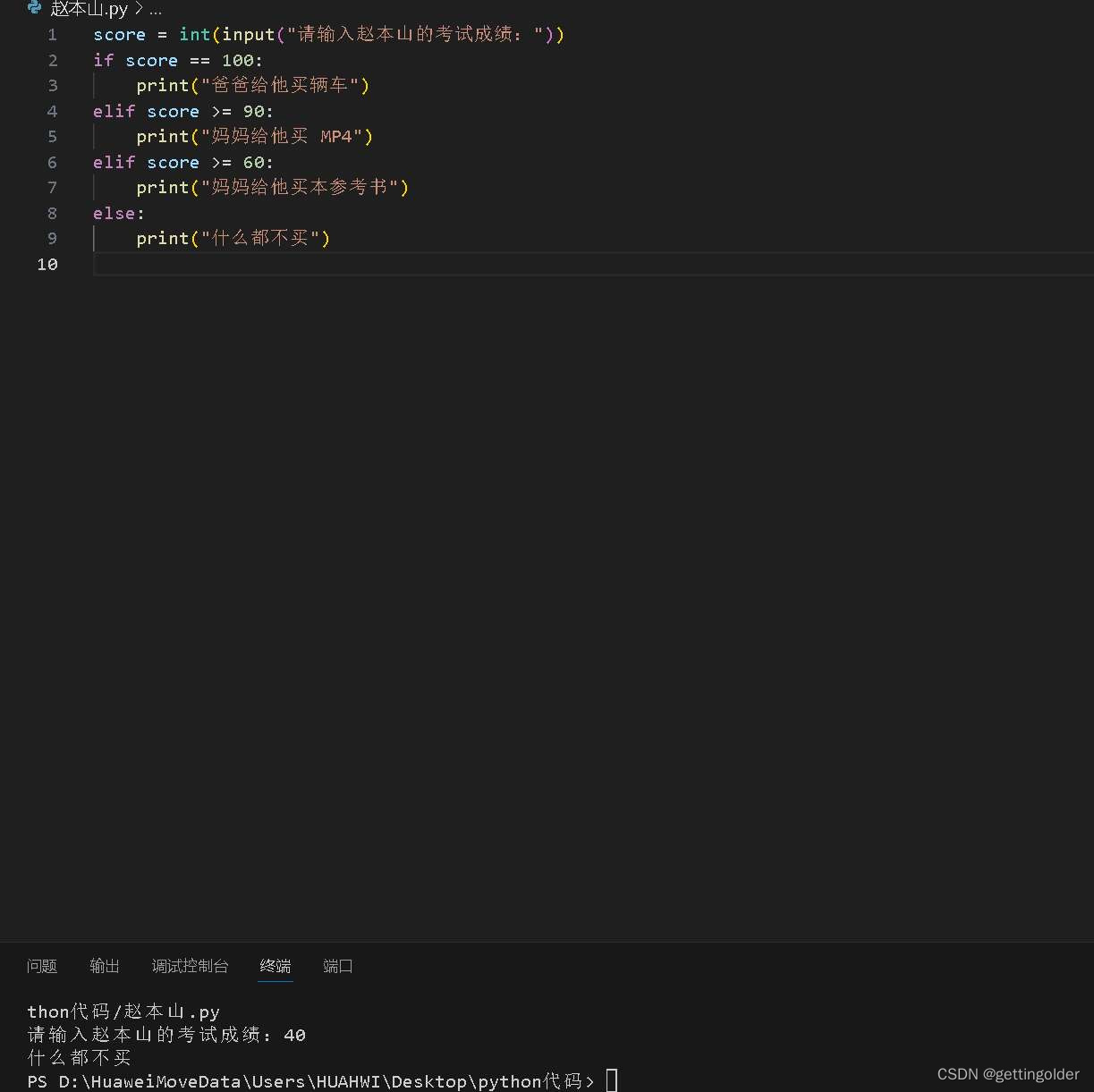Click line number 5 in the gutter
Viewport: 1094px width, 1092px height.
[51, 136]
